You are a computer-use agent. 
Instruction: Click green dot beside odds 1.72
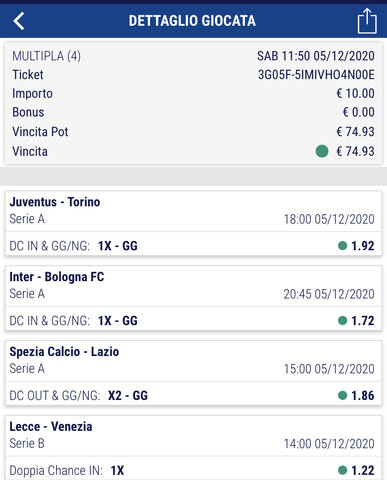point(342,321)
